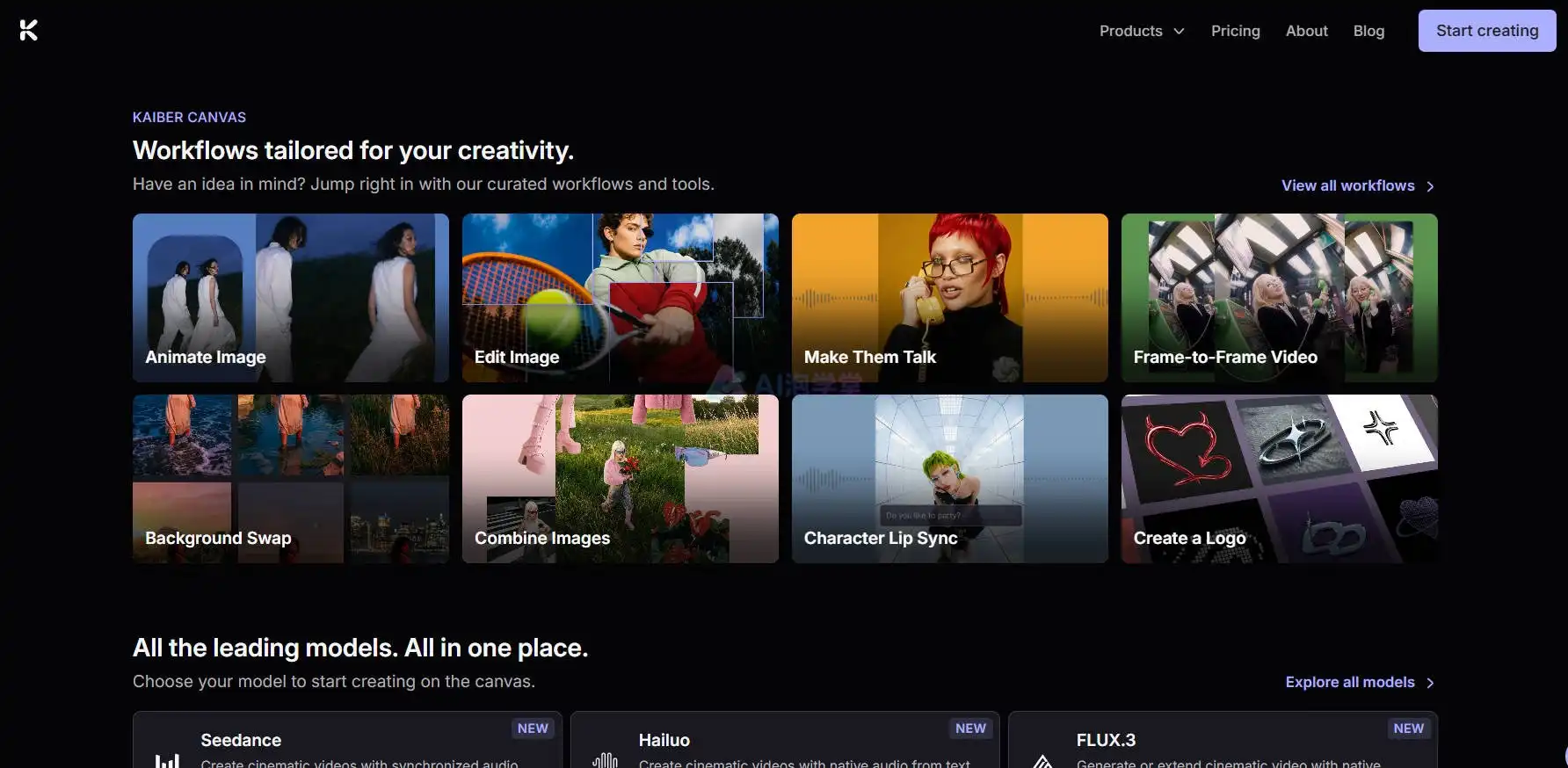Click the "Choose your model to start creating" text
Viewport: 1568px width, 768px height.
click(x=334, y=681)
